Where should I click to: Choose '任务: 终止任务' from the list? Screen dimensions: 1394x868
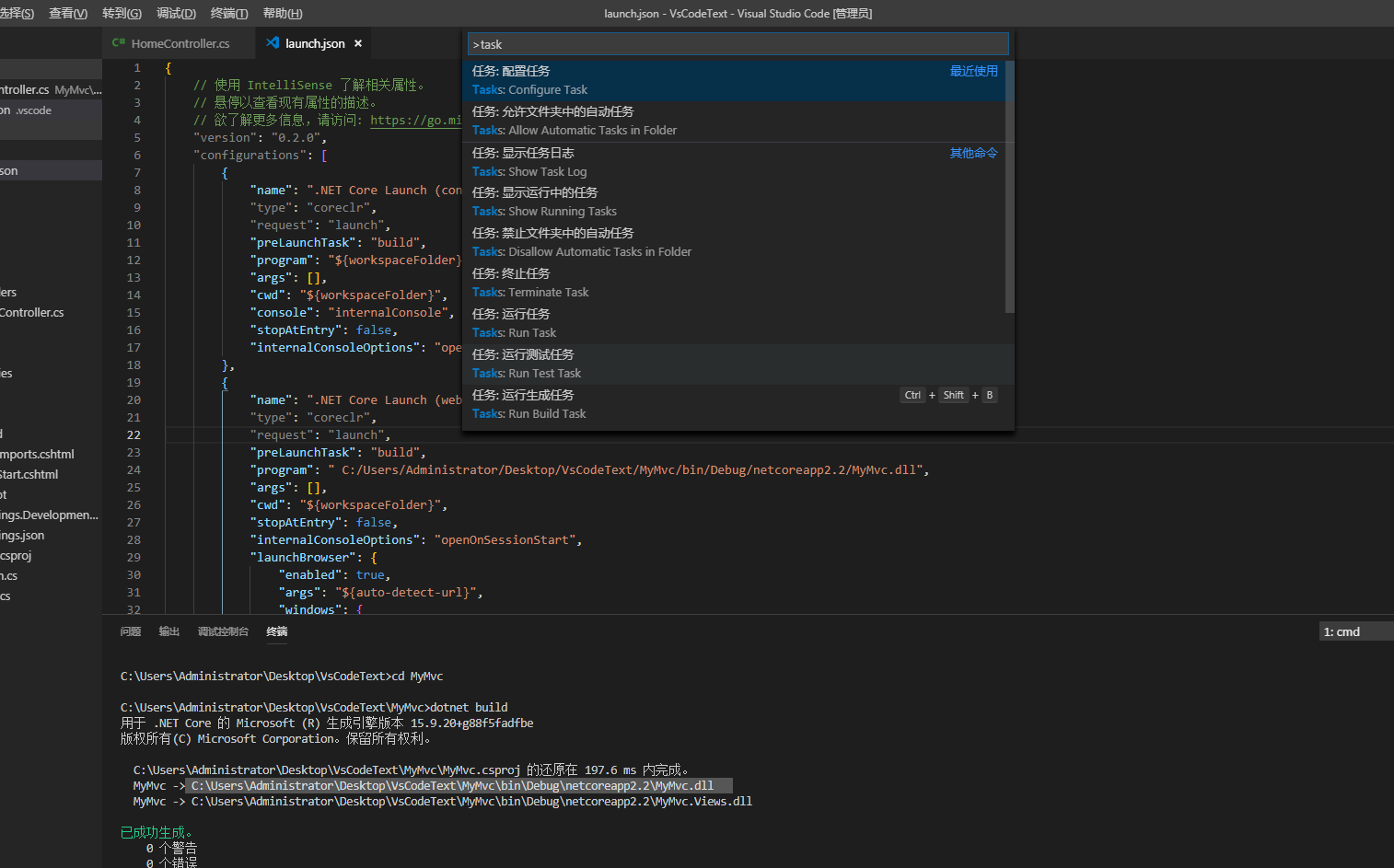pos(645,282)
